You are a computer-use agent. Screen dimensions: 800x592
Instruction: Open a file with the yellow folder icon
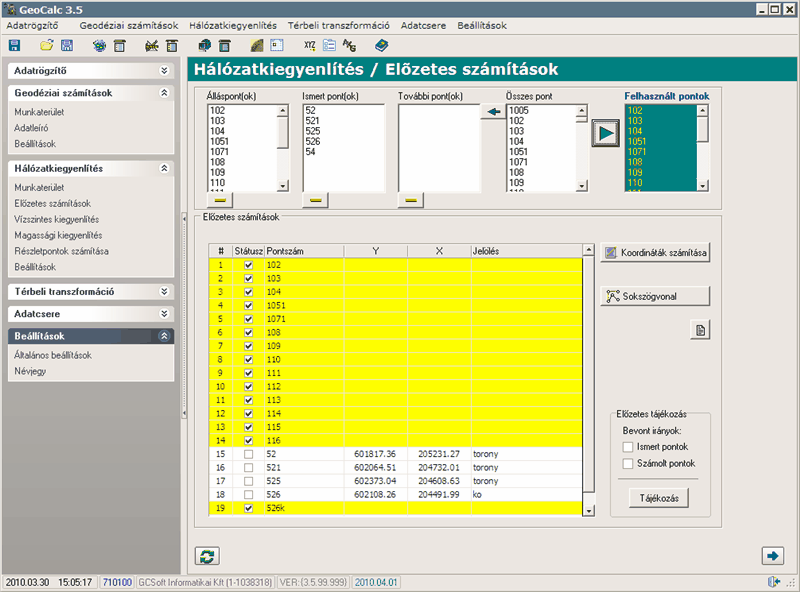coord(47,45)
